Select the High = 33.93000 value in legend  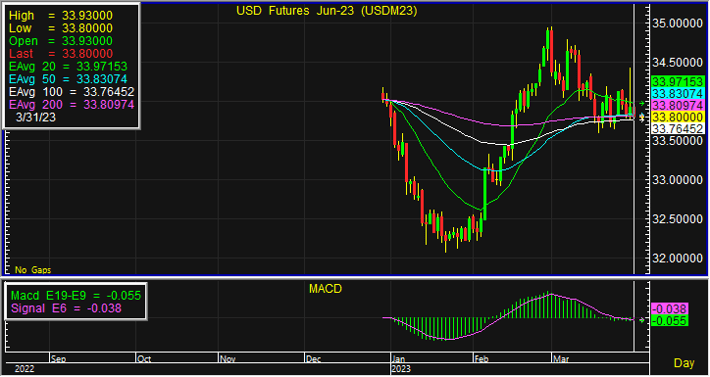point(61,15)
